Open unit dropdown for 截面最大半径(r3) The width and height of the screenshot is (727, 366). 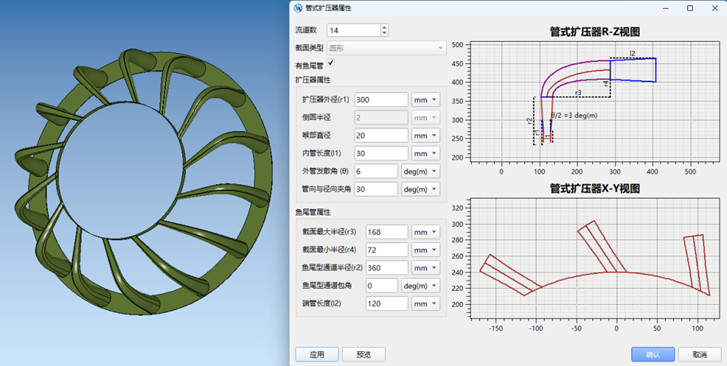[x=426, y=232]
